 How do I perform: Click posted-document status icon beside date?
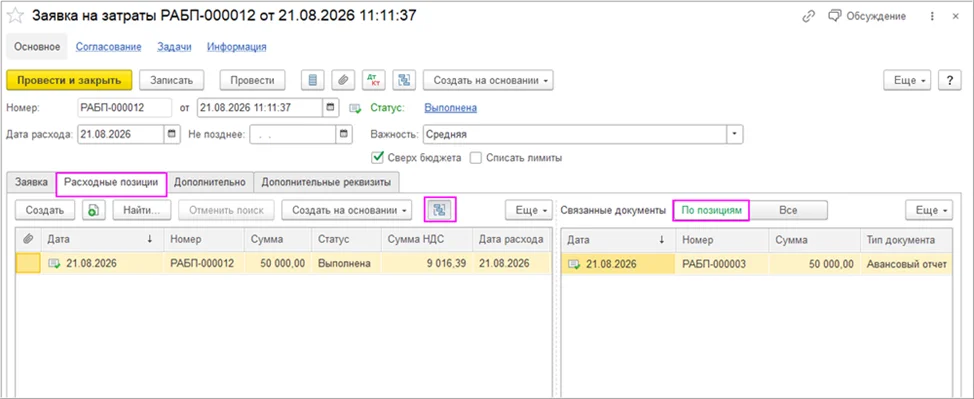tap(355, 108)
